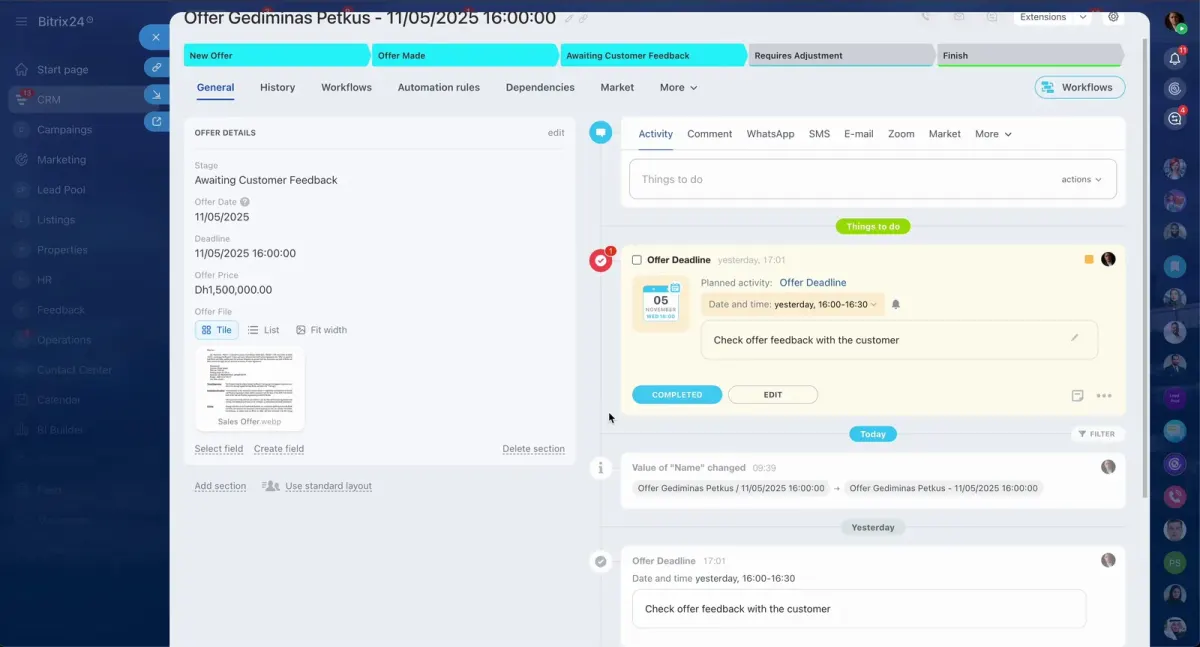Switch to E-mail tab

pos(858,134)
